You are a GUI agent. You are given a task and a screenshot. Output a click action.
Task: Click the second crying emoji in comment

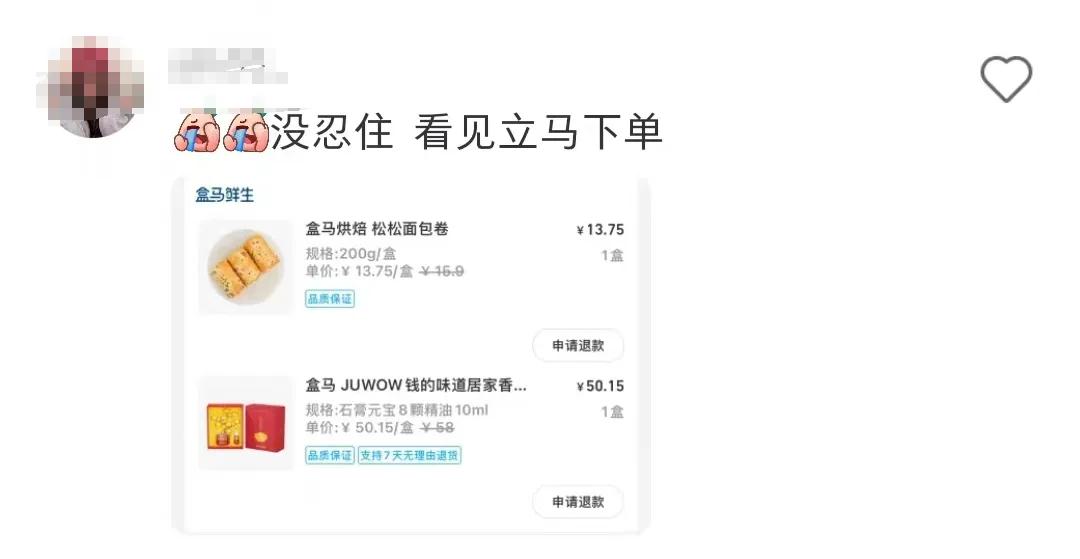pyautogui.click(x=246, y=132)
